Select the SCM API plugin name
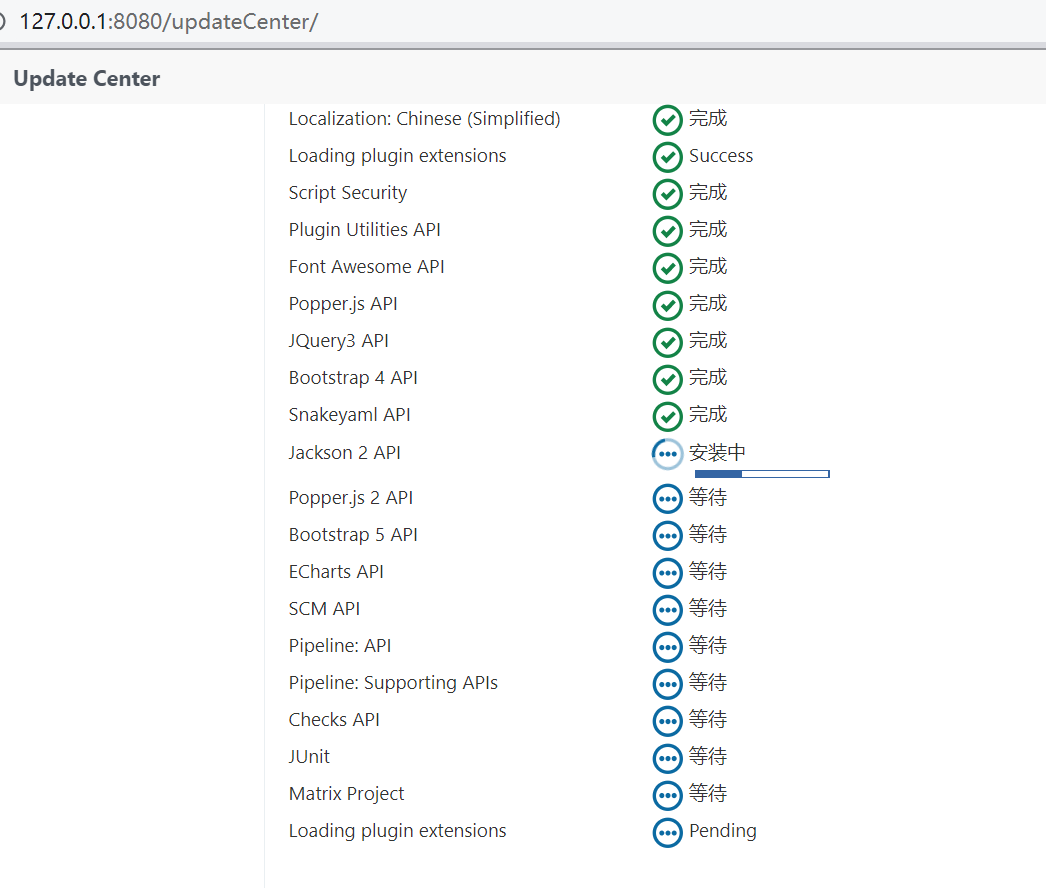 (324, 609)
